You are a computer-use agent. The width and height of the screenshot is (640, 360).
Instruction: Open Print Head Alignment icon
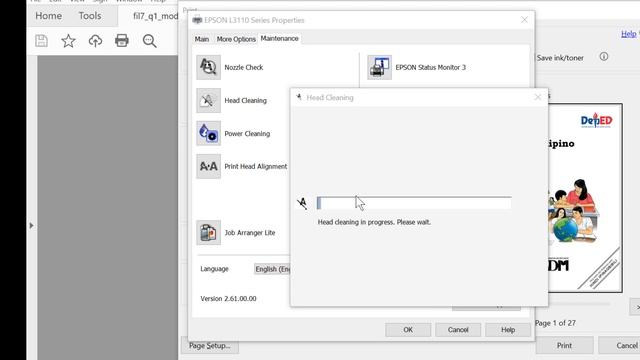coord(209,166)
